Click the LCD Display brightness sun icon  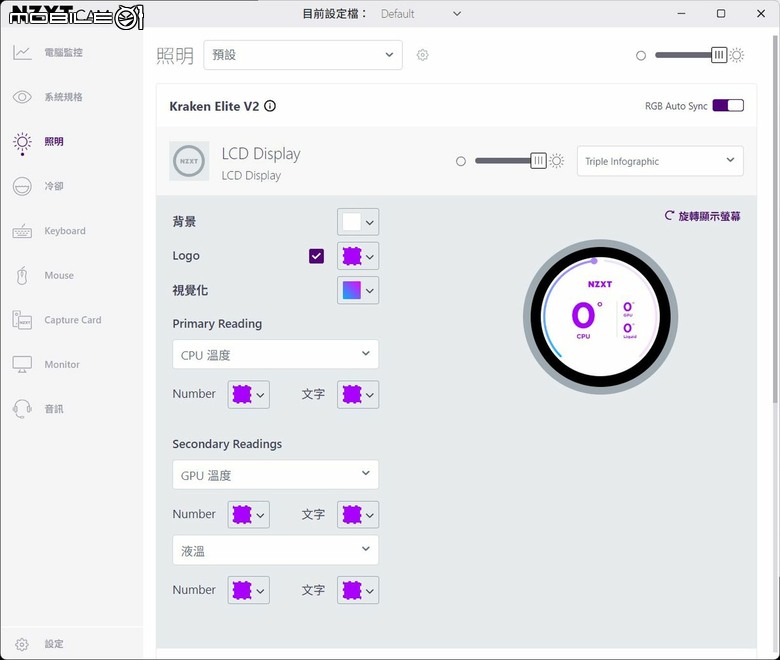557,161
